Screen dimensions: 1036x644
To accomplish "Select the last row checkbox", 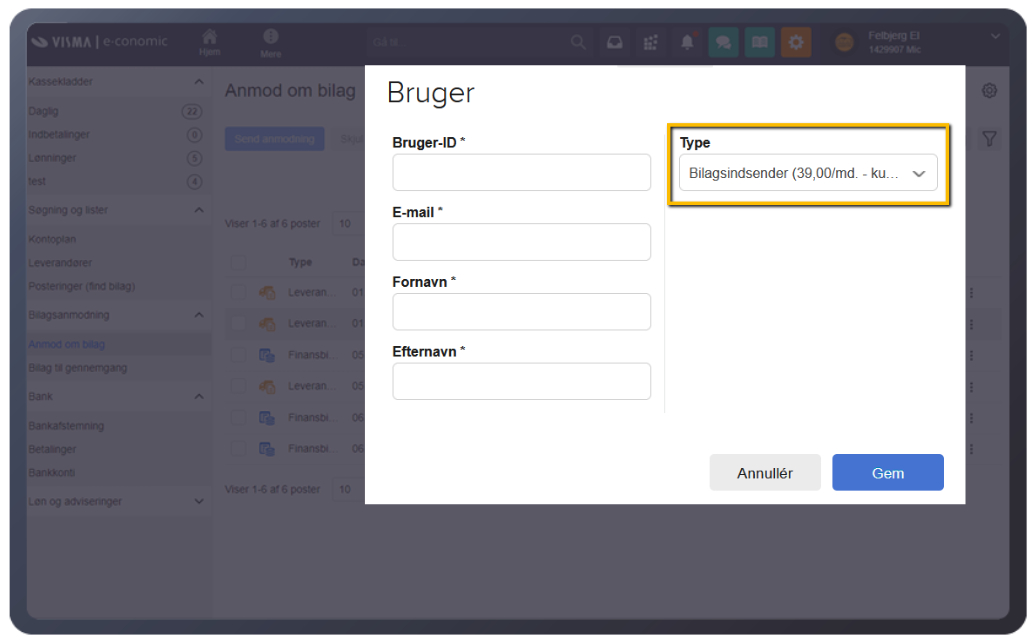I will pos(239,449).
